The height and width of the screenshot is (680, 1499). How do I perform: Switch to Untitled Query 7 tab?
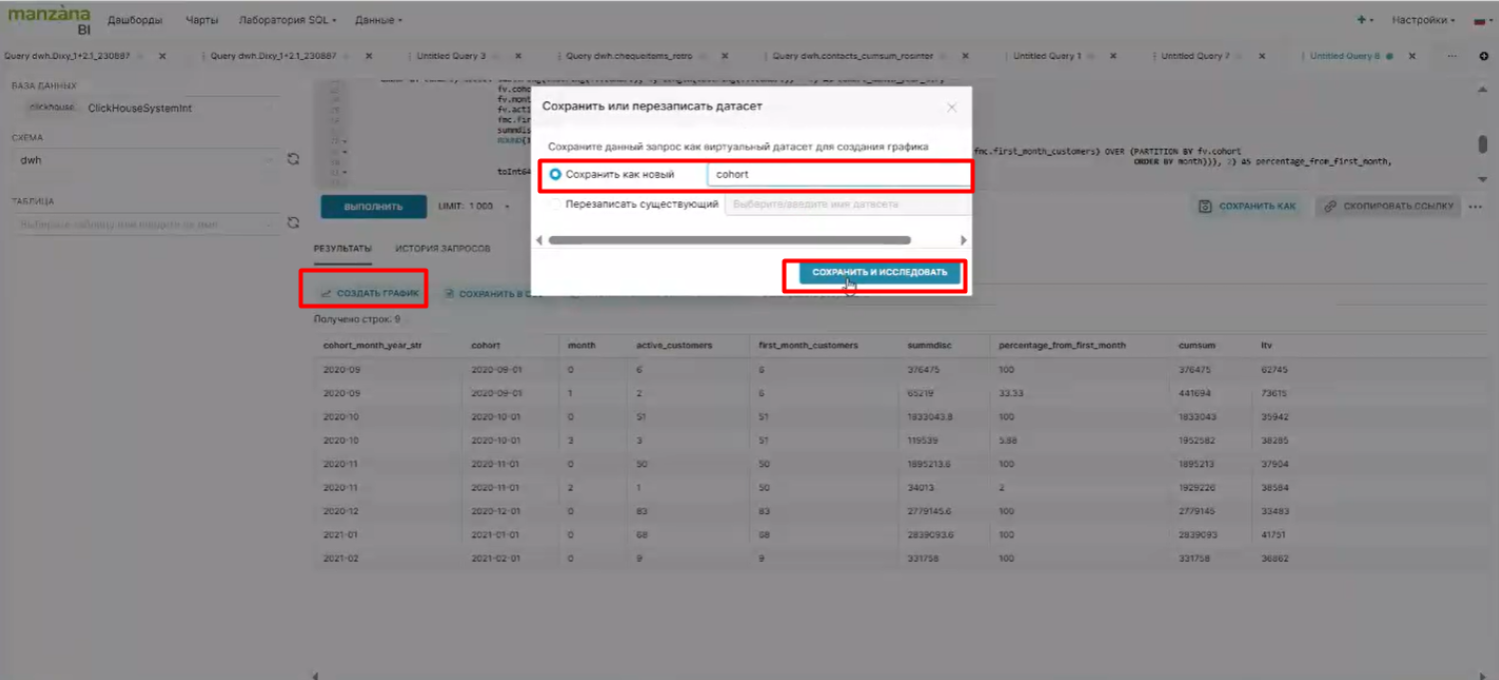pos(1195,56)
